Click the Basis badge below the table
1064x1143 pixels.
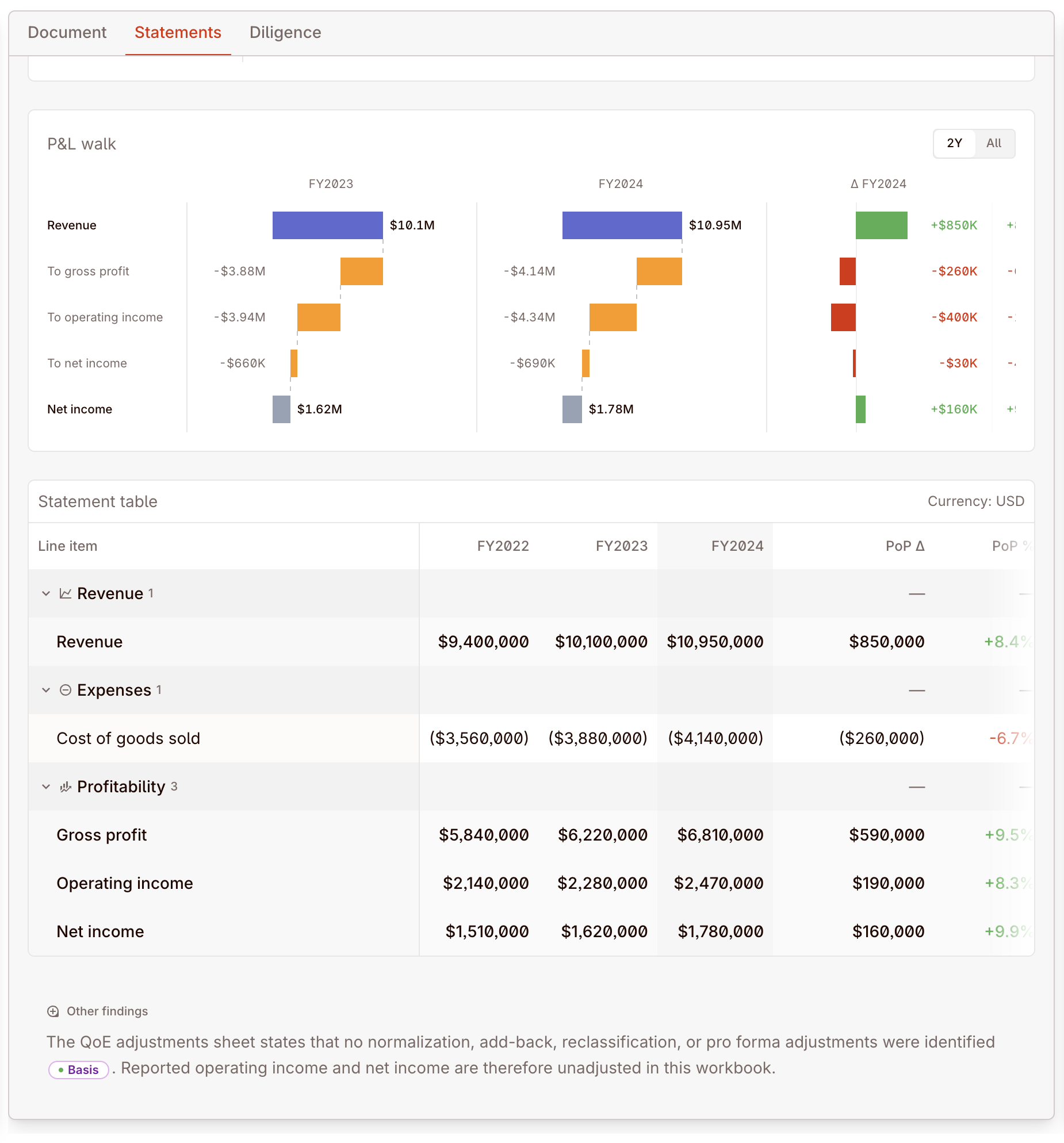78,1069
